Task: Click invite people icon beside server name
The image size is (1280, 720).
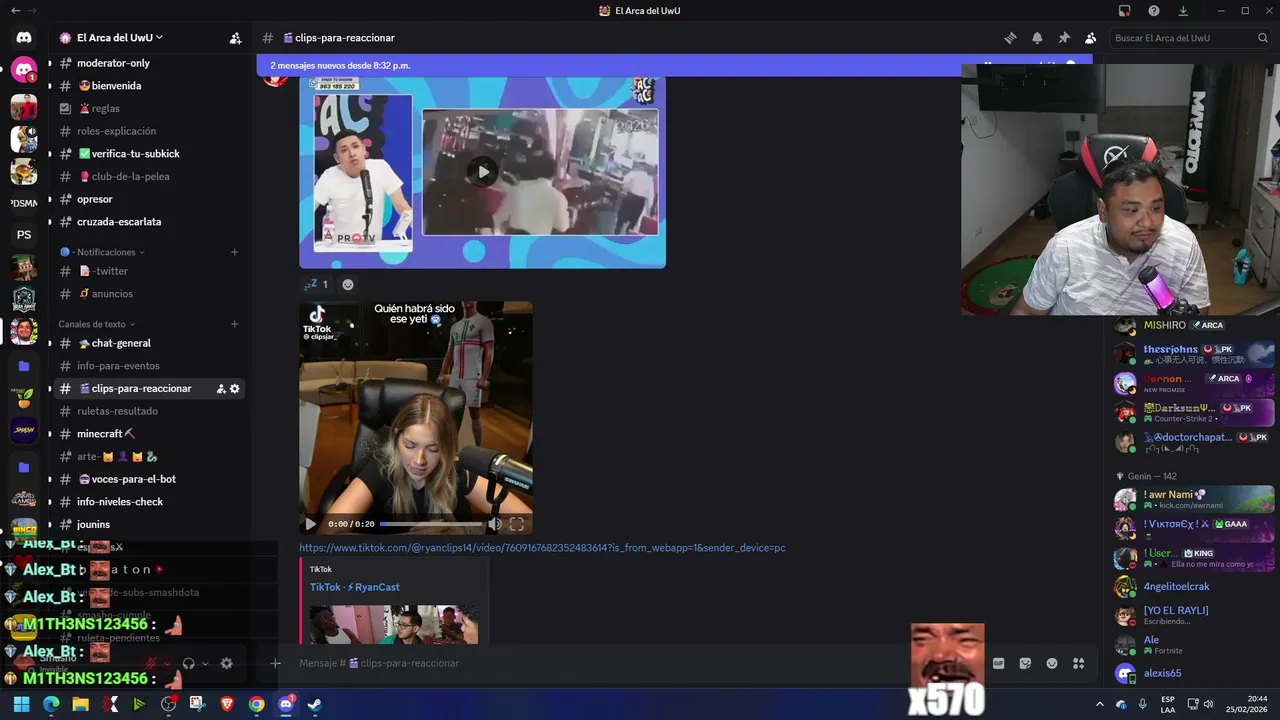Action: 235,38
